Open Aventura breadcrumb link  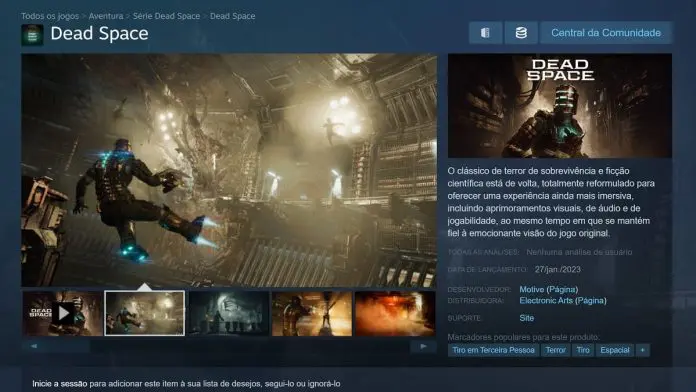coord(106,16)
